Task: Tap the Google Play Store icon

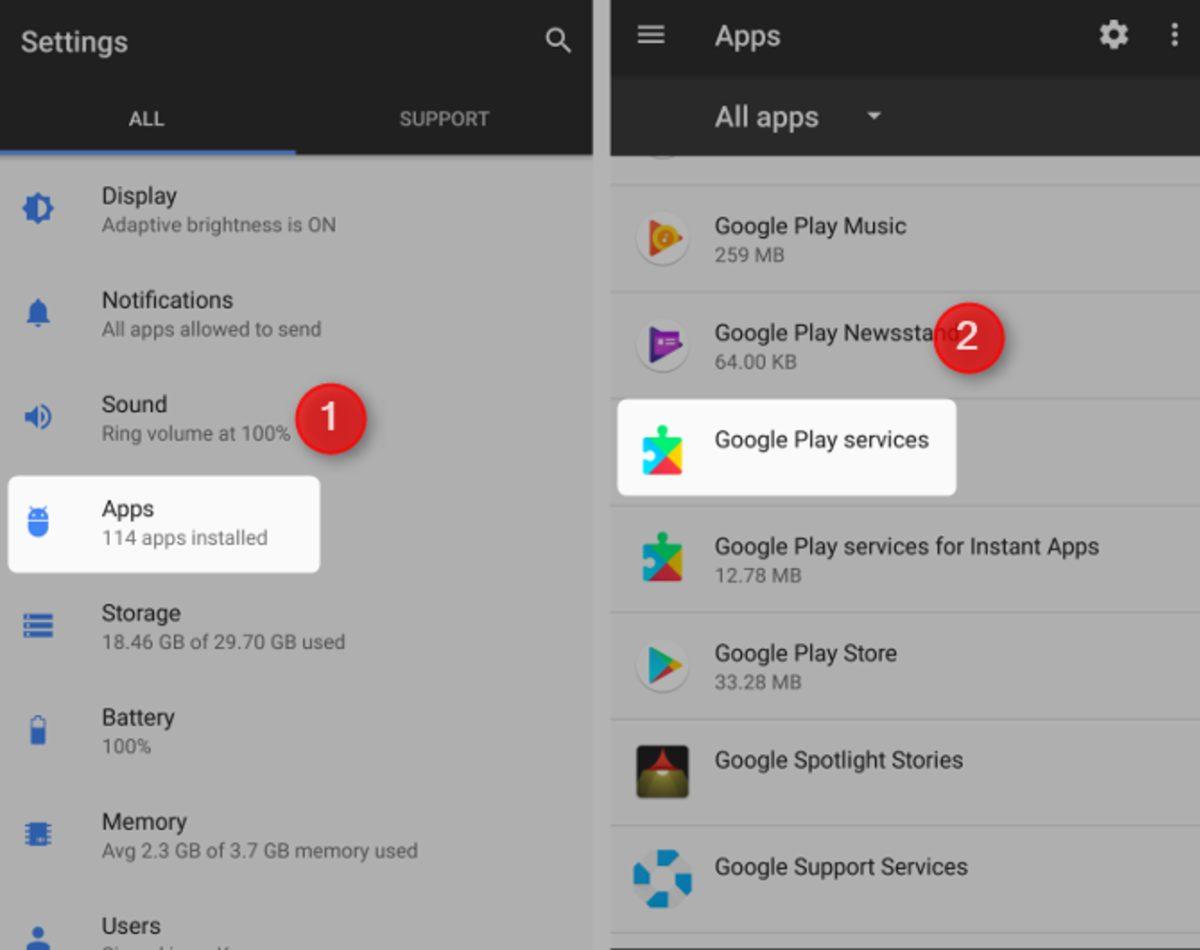Action: [x=662, y=666]
